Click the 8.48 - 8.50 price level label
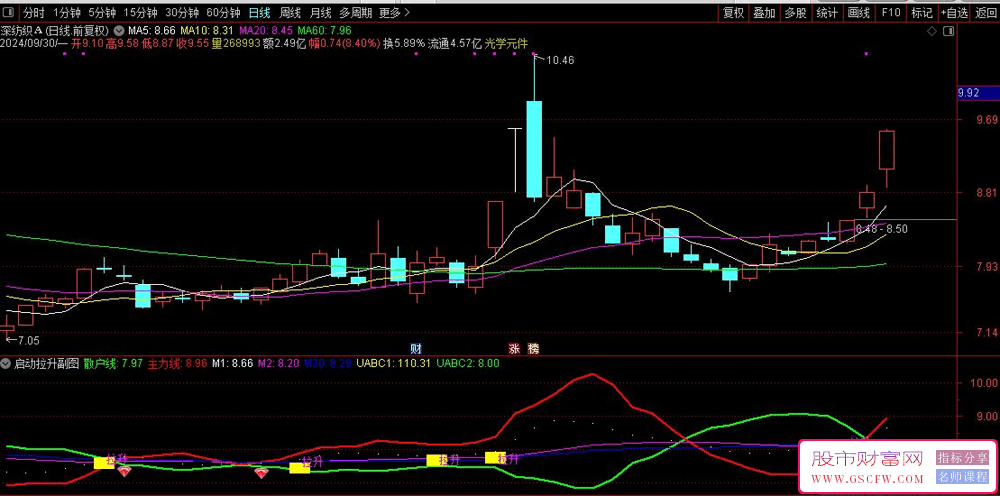The width and height of the screenshot is (1000, 496). (x=881, y=229)
